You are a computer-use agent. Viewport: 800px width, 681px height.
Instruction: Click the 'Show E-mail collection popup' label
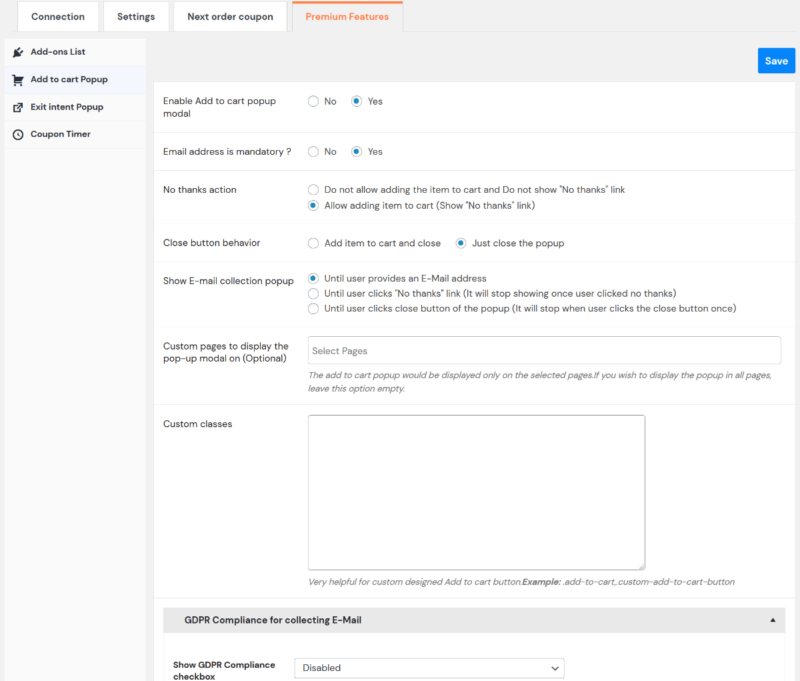coord(228,281)
